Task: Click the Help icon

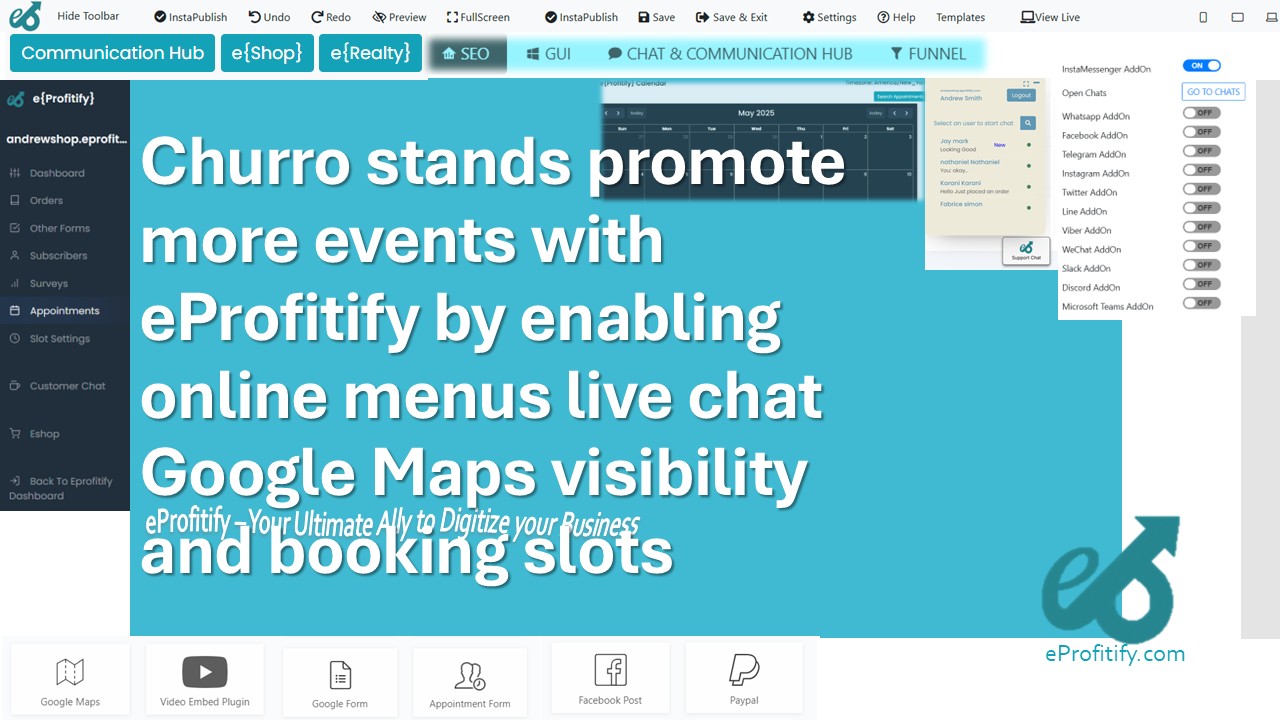Action: tap(885, 16)
